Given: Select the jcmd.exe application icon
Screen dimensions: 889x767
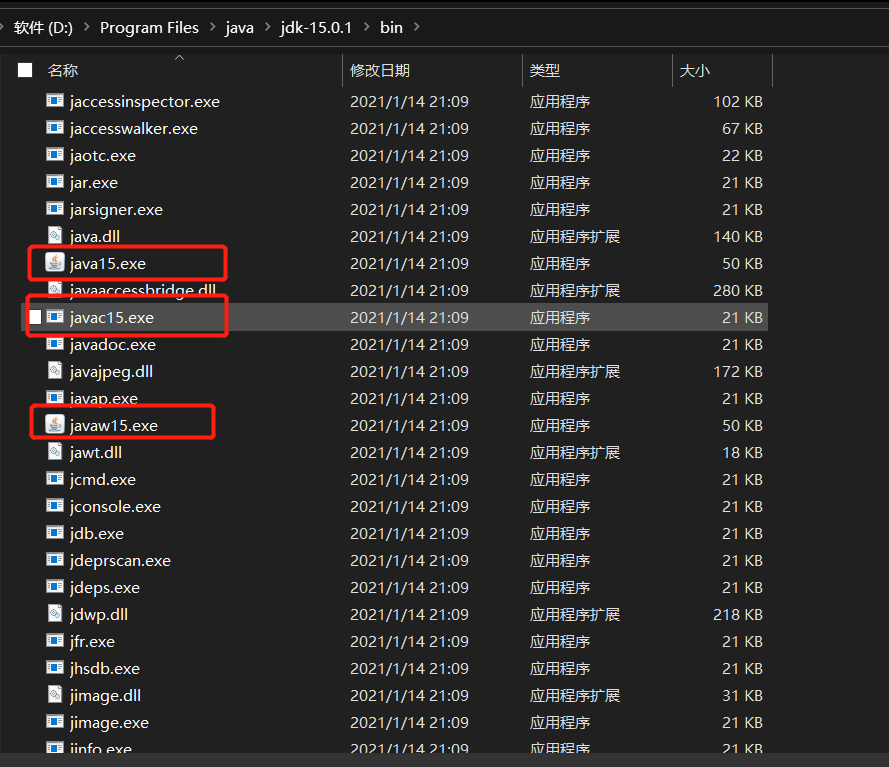Looking at the screenshot, I should pyautogui.click(x=54, y=479).
